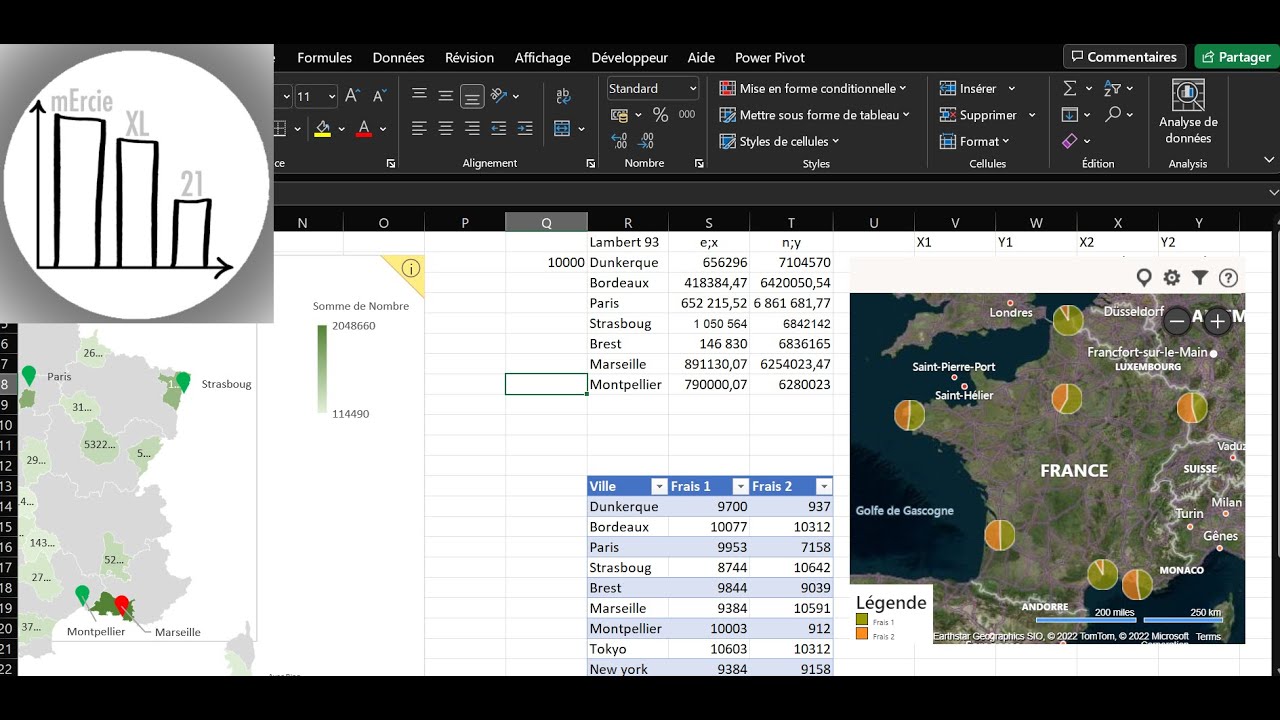The height and width of the screenshot is (720, 1280).
Task: Open the Format cells menu
Action: 974,142
